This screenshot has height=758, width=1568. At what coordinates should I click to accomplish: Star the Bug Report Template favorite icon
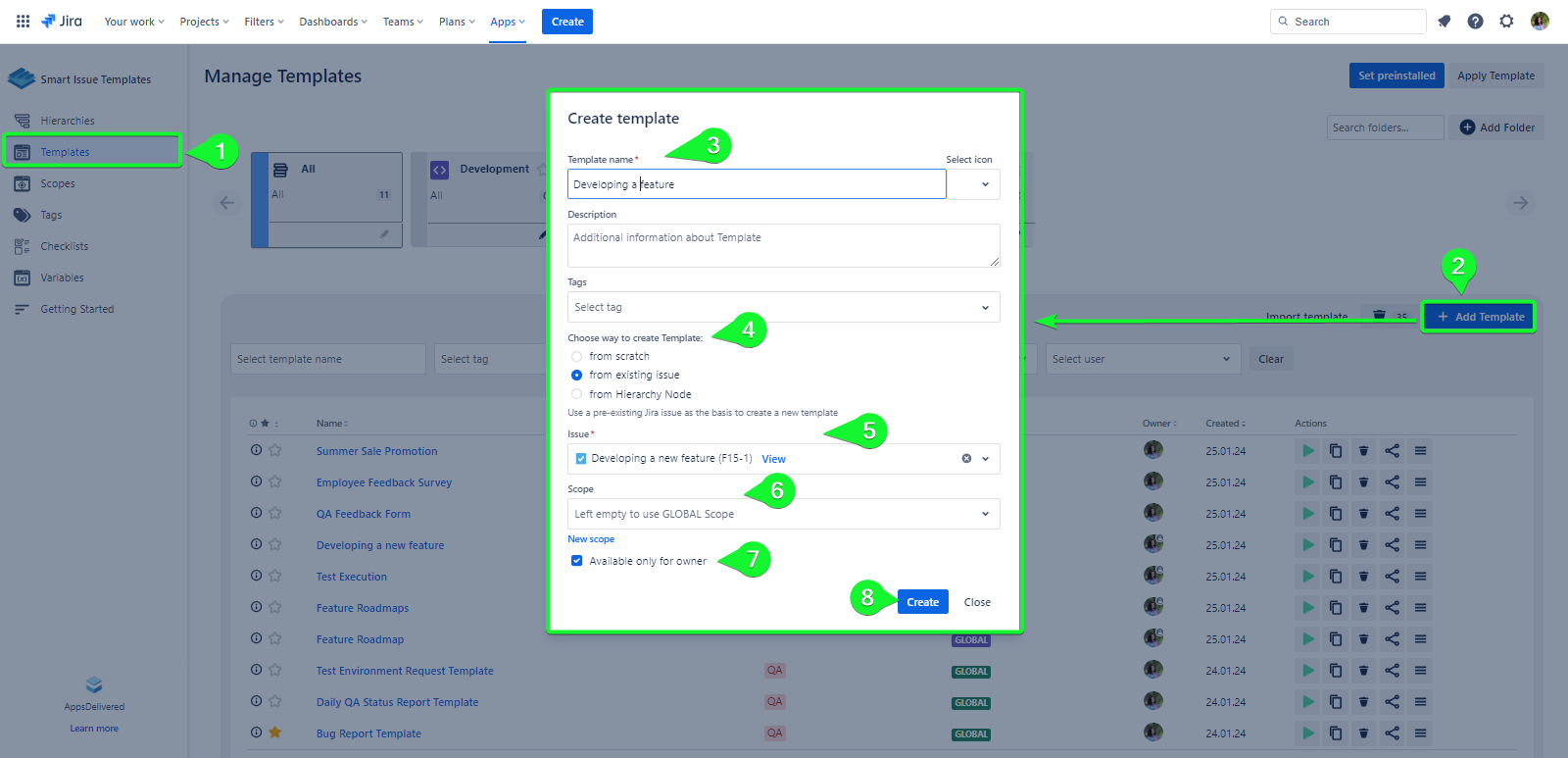(x=275, y=733)
